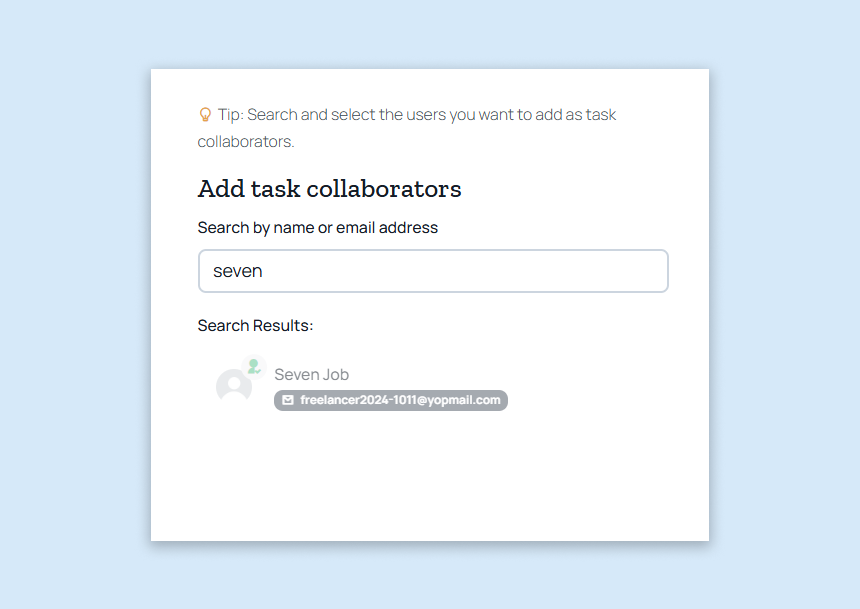
Task: Click the "Search Results:" label
Action: [255, 326]
